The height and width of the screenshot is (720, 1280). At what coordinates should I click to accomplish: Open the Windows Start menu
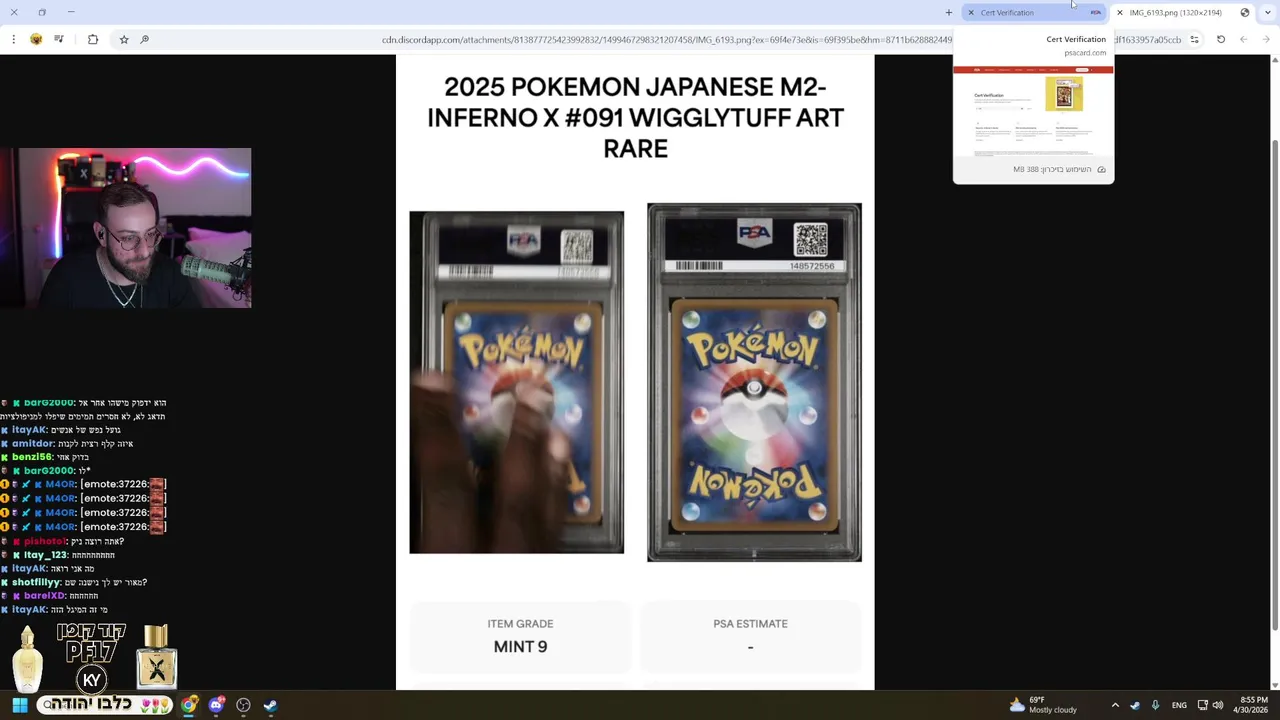(19, 705)
